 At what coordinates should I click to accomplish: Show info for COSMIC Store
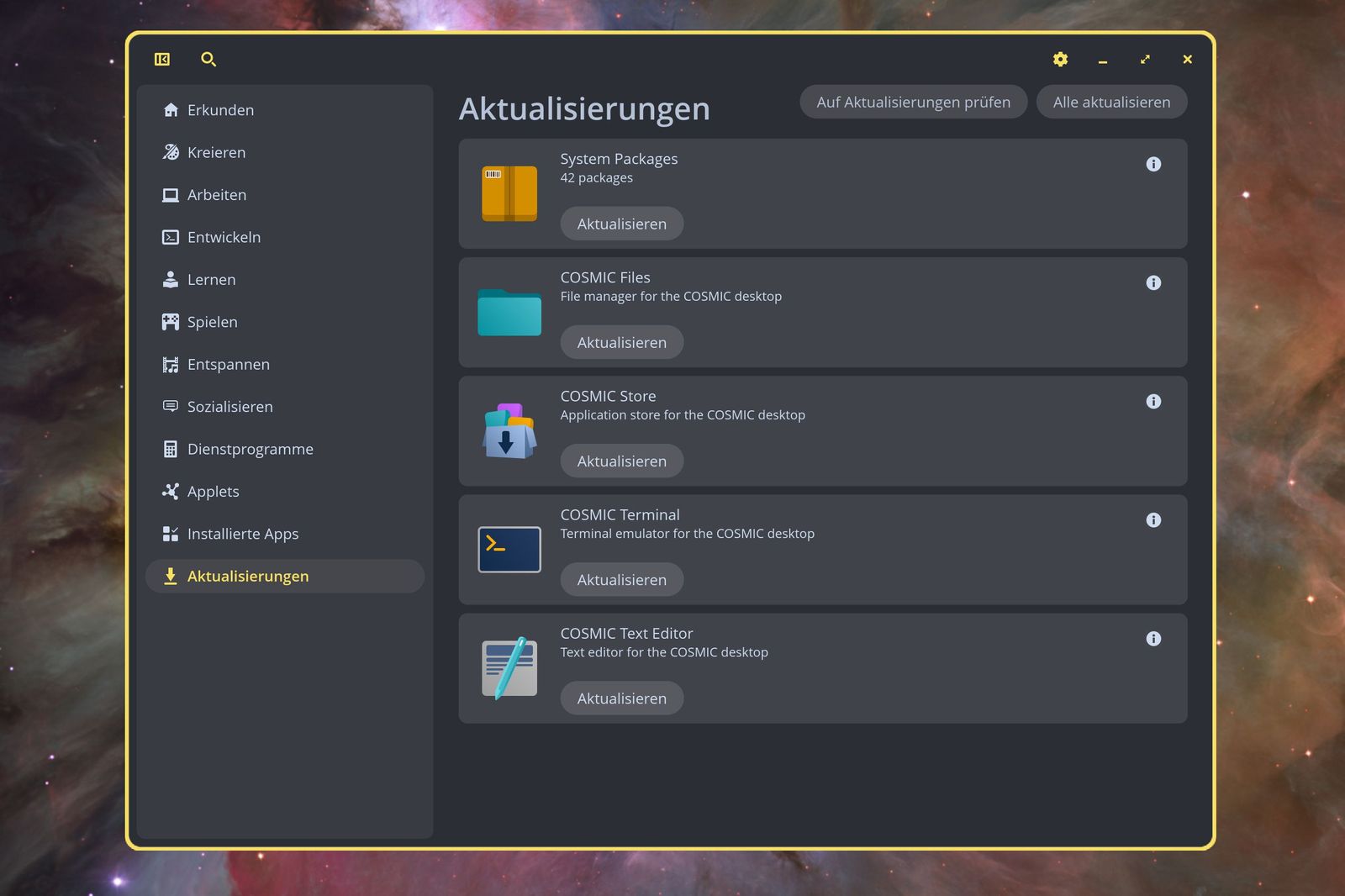tap(1153, 401)
